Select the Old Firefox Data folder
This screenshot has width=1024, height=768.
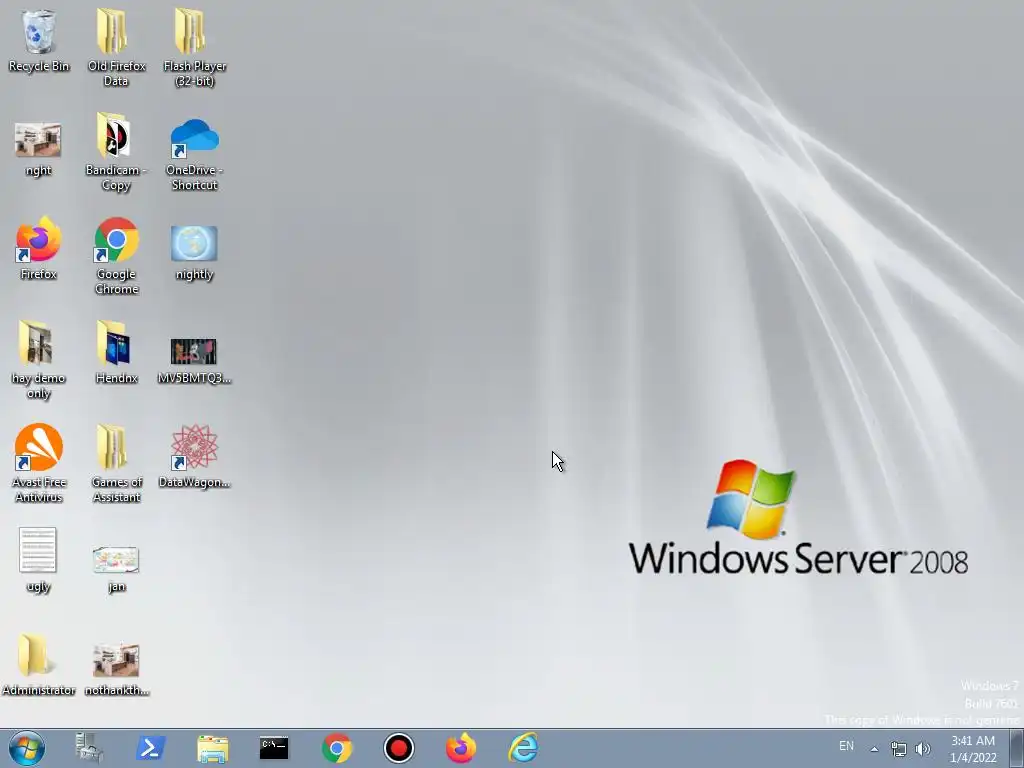pos(116,47)
